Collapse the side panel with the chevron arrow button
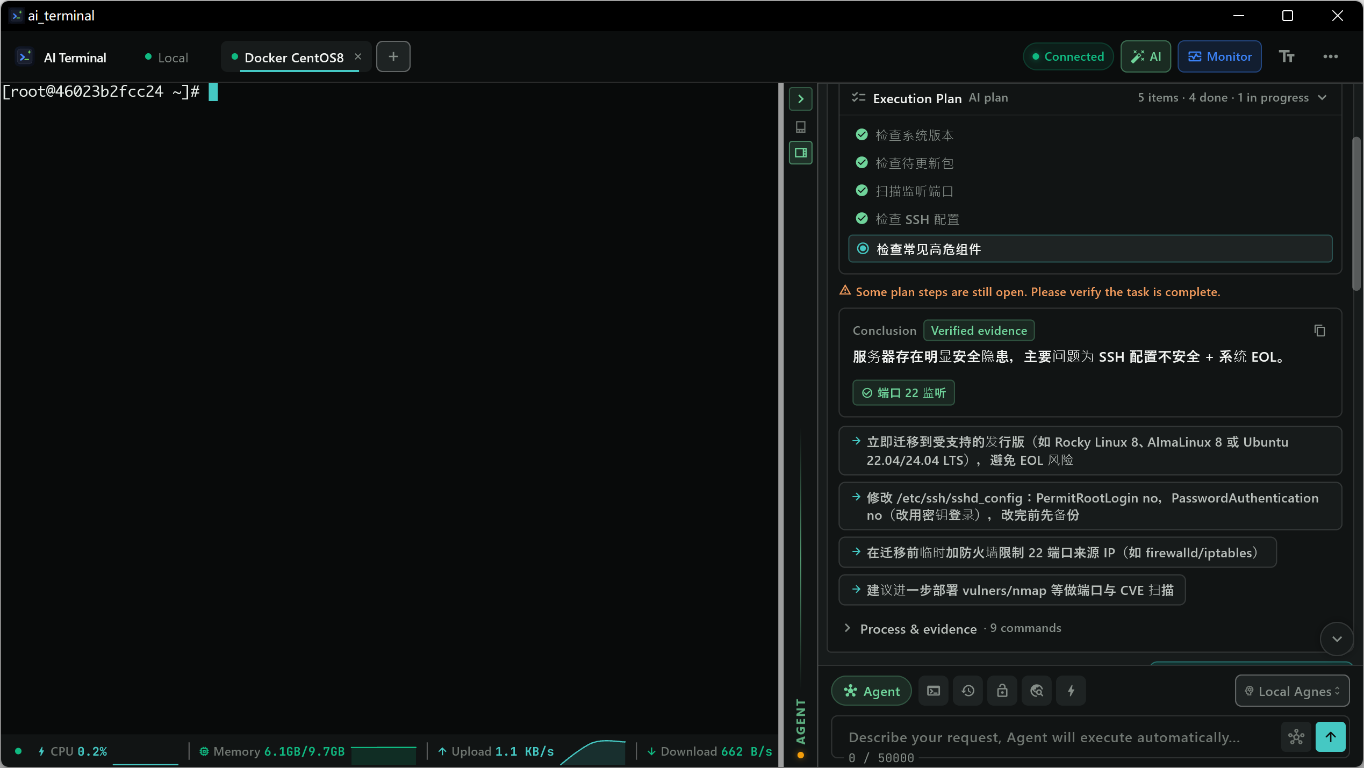 pyautogui.click(x=800, y=99)
